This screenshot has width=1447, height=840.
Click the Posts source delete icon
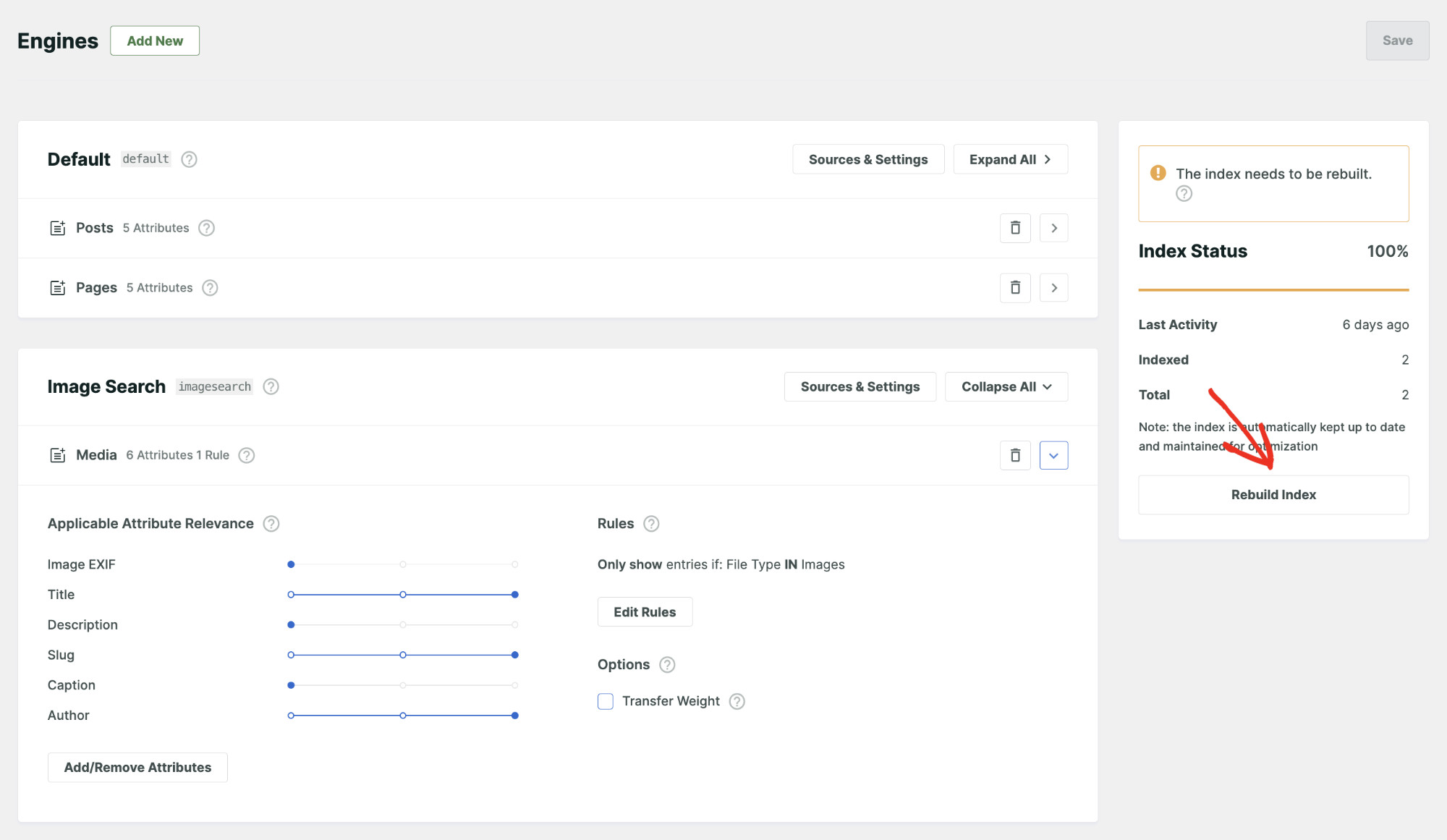coord(1015,227)
